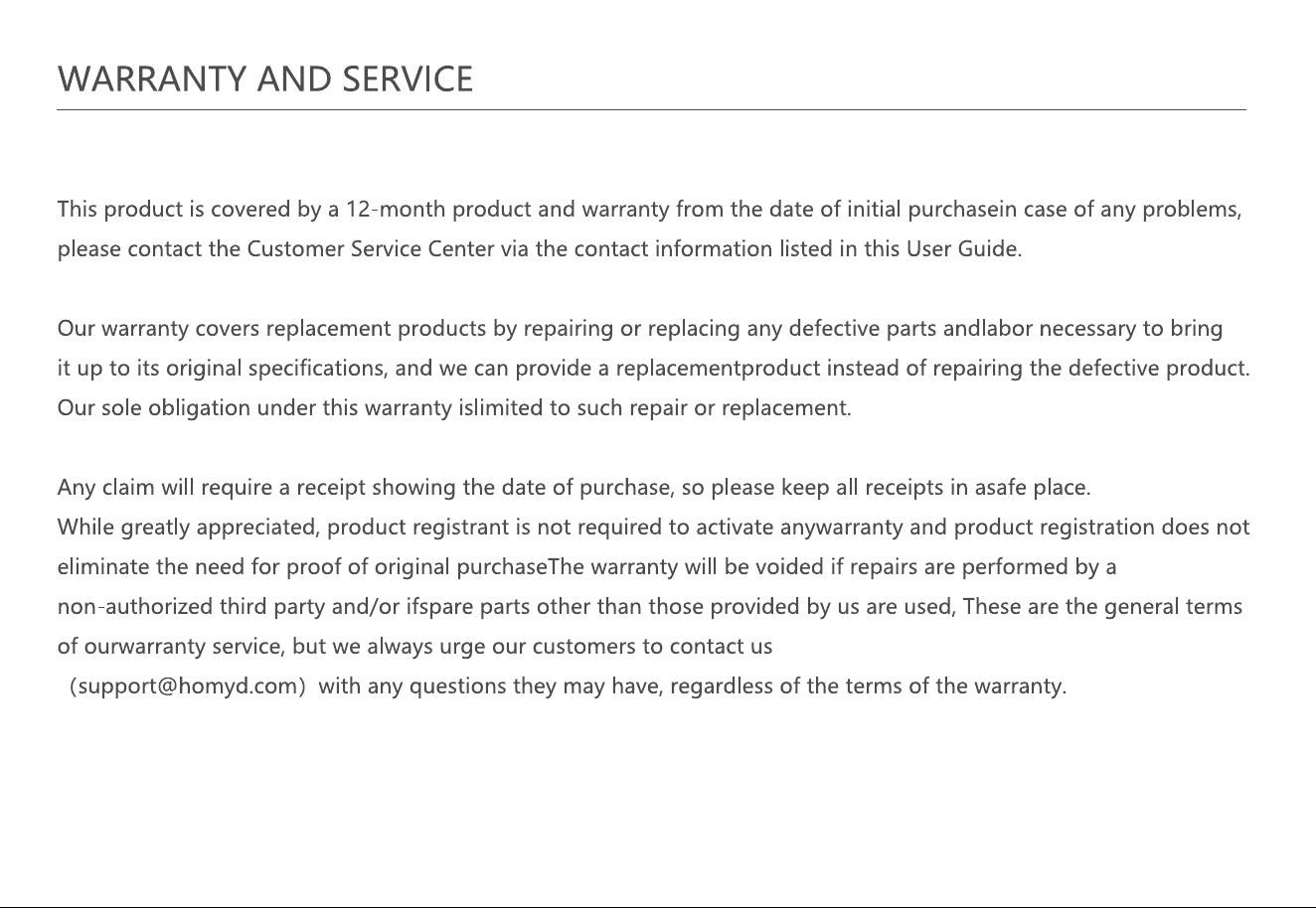Click the line starting 'Any claim will require'
Image resolution: width=1316 pixels, height=908 pixels.
click(575, 488)
